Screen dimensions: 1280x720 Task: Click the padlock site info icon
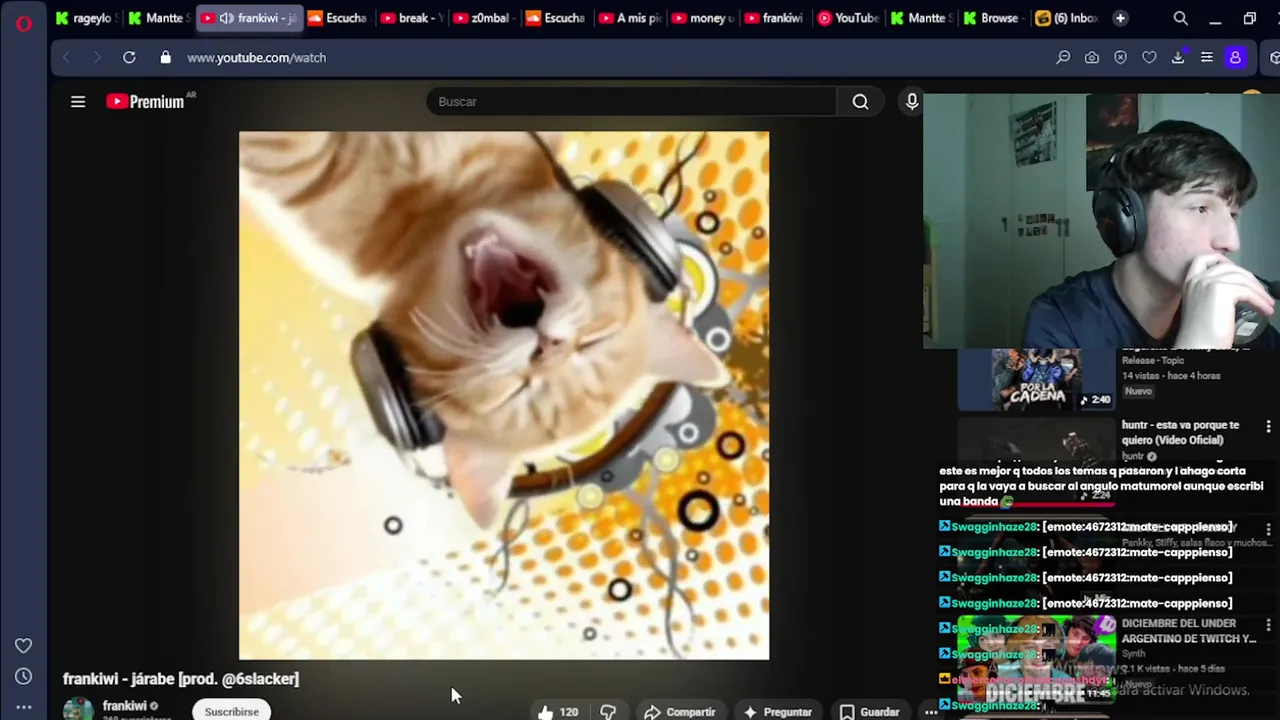pyautogui.click(x=165, y=58)
